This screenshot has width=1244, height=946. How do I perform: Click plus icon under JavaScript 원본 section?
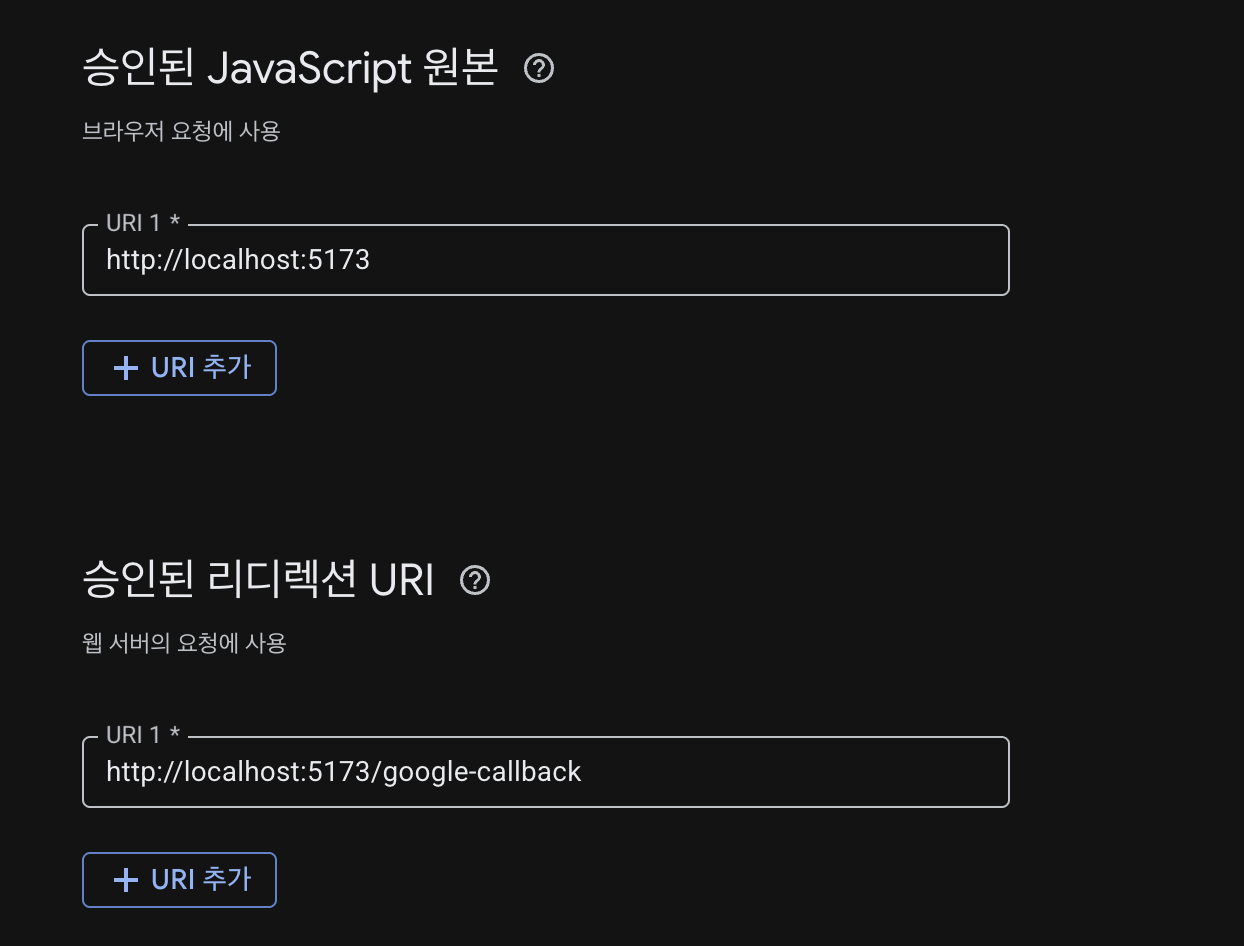(x=126, y=368)
